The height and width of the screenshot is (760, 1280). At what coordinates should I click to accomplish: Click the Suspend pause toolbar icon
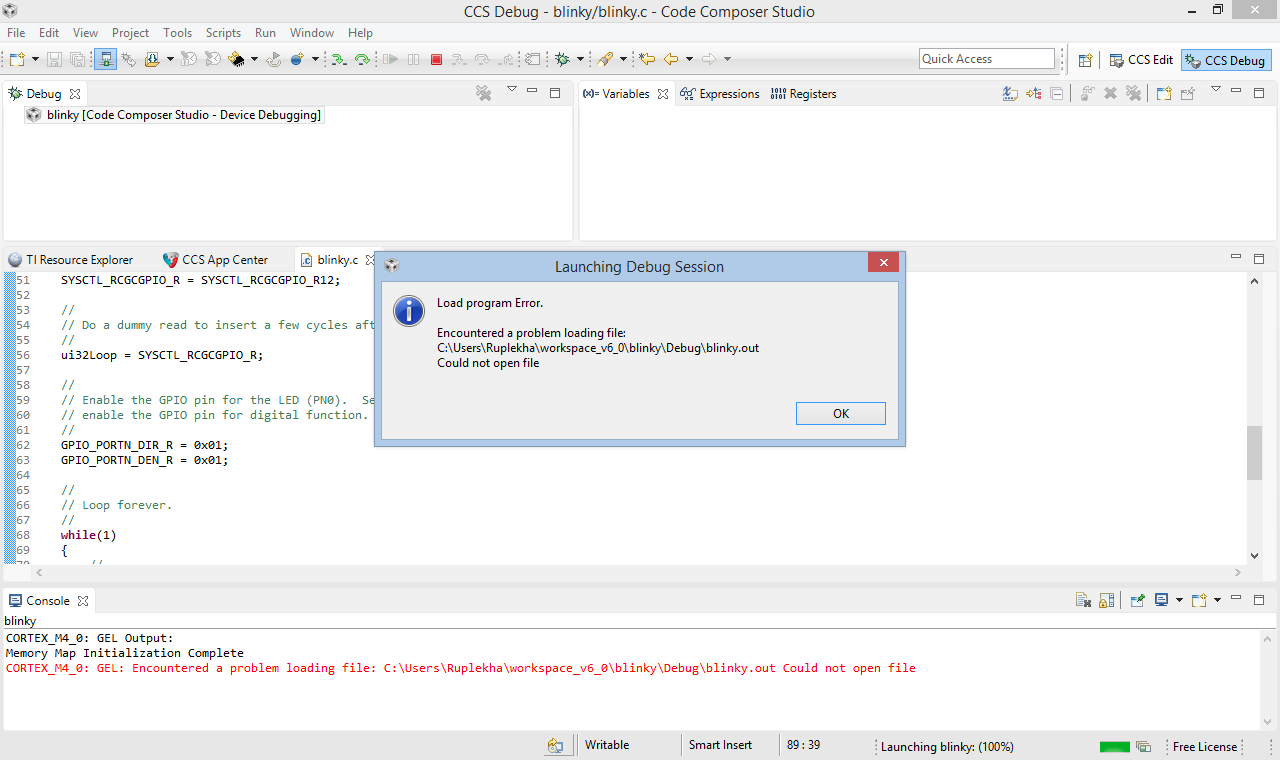[413, 60]
